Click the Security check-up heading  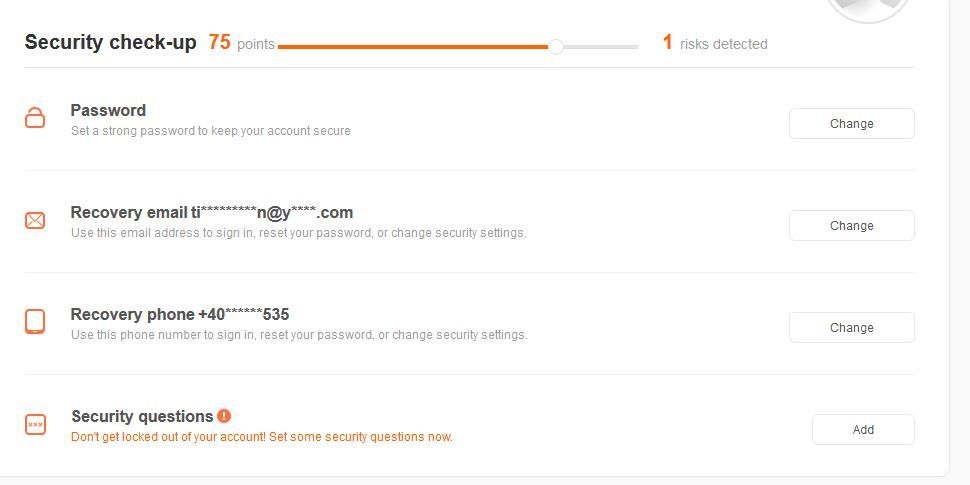point(110,43)
